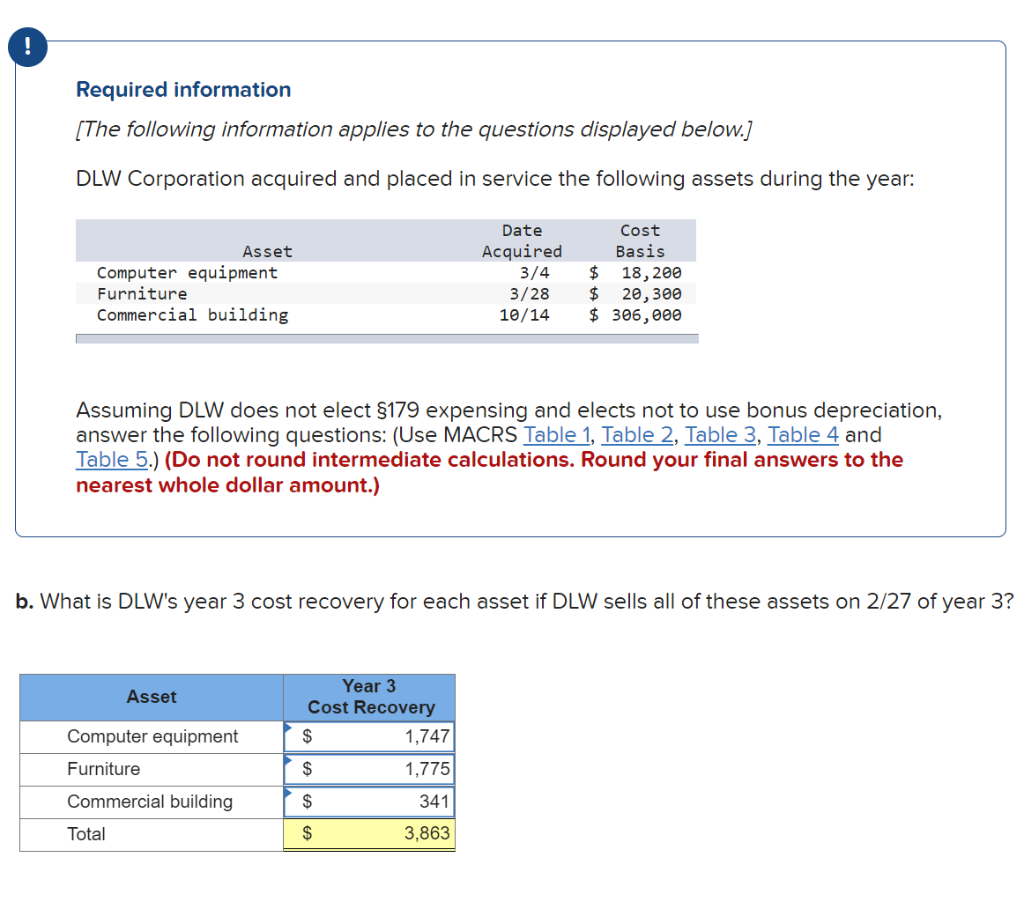The image size is (1024, 909).
Task: Select the Computer equipment row label in answer table
Action: [x=153, y=737]
